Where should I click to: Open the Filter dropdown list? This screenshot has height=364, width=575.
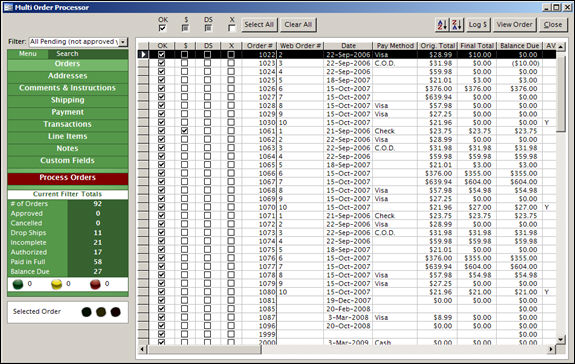pos(123,42)
